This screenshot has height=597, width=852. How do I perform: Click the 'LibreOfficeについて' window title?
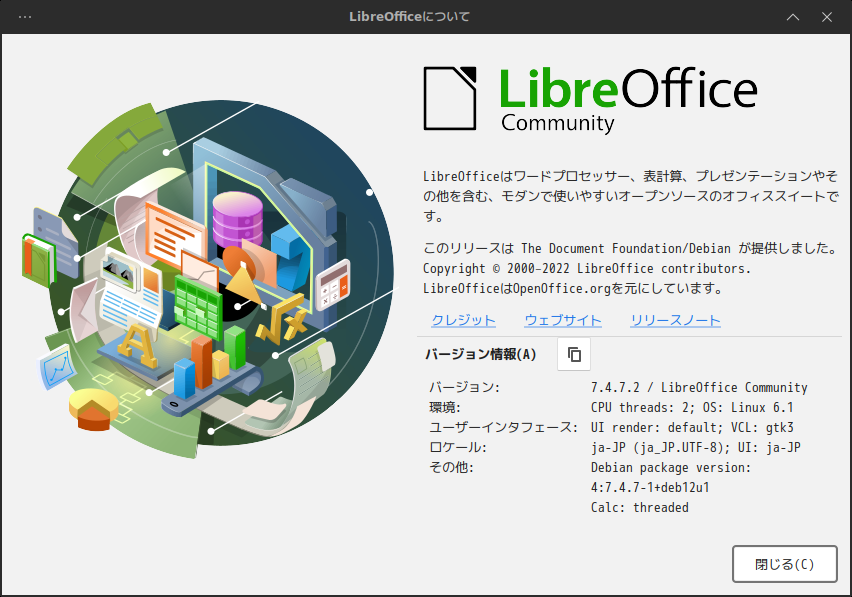tap(410, 17)
